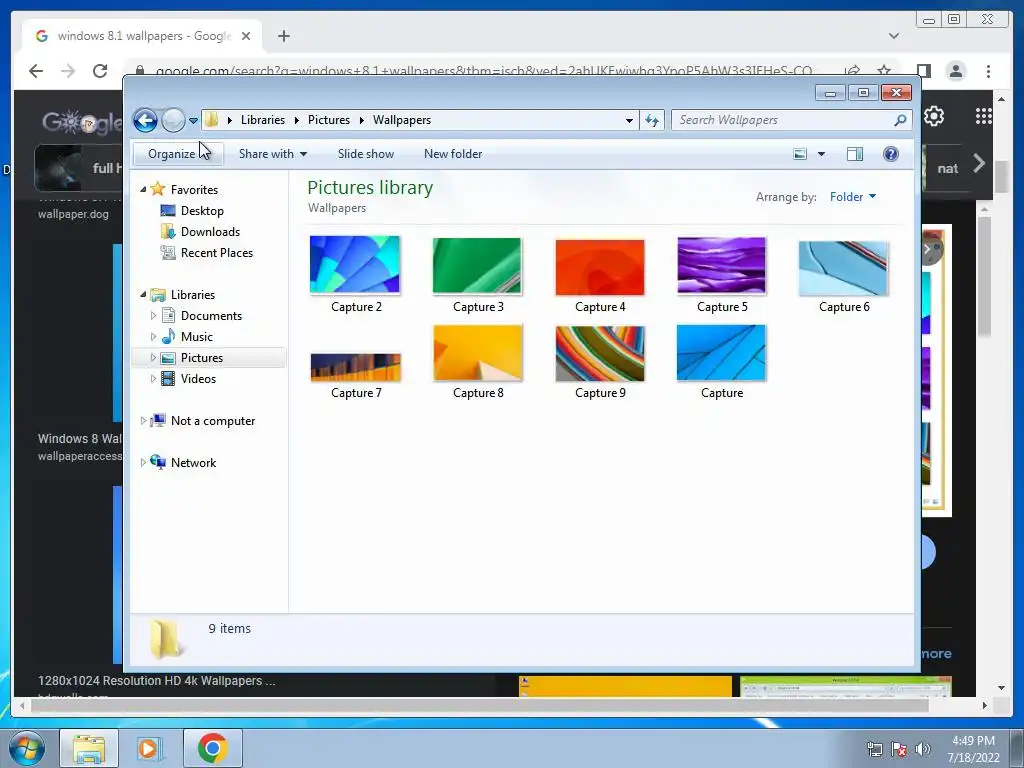Open Windows Explorer from the taskbar
This screenshot has width=1024, height=768.
[89, 748]
